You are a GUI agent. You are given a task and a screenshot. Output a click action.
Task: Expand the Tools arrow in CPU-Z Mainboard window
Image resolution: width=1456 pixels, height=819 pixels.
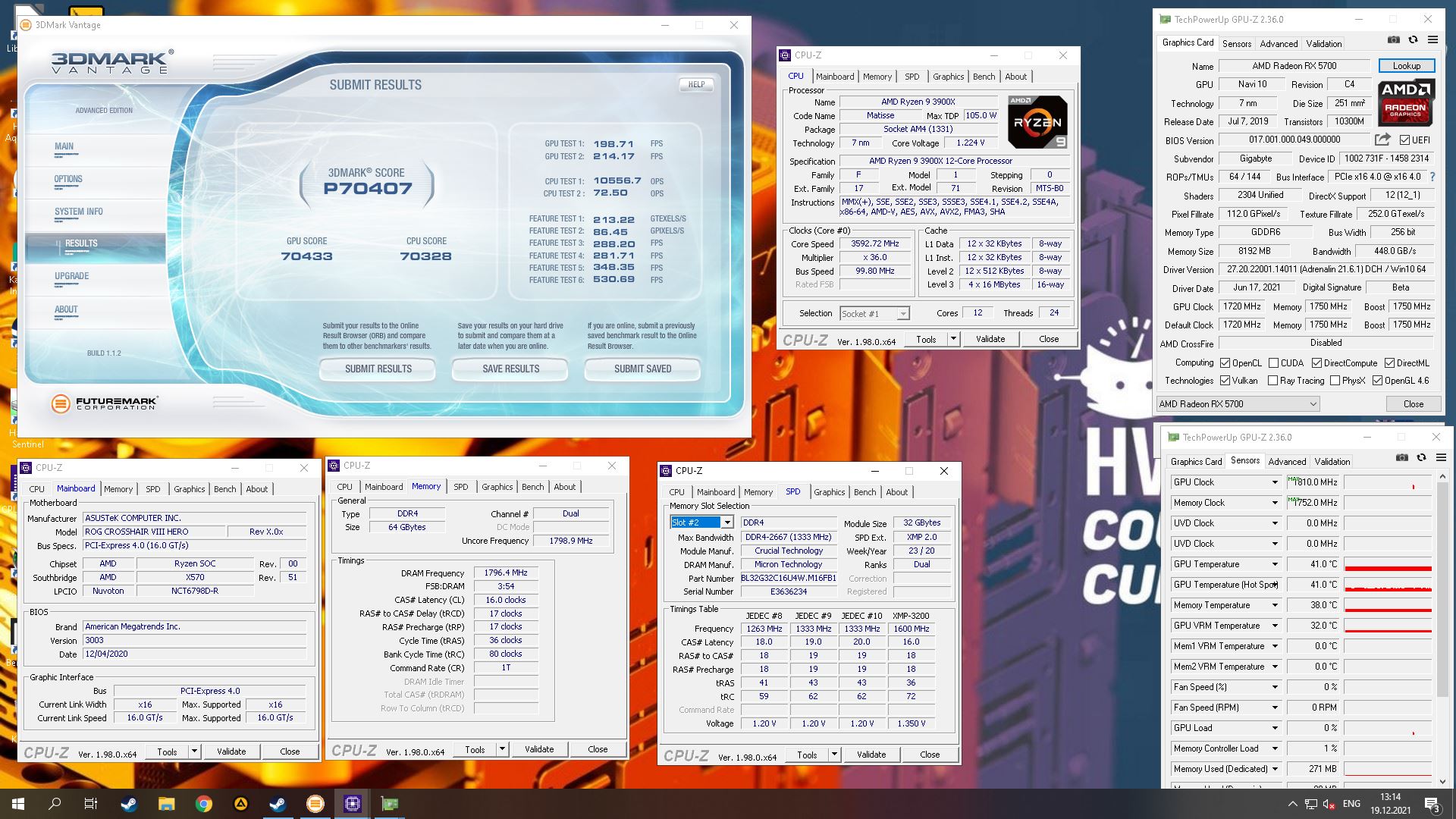194,752
